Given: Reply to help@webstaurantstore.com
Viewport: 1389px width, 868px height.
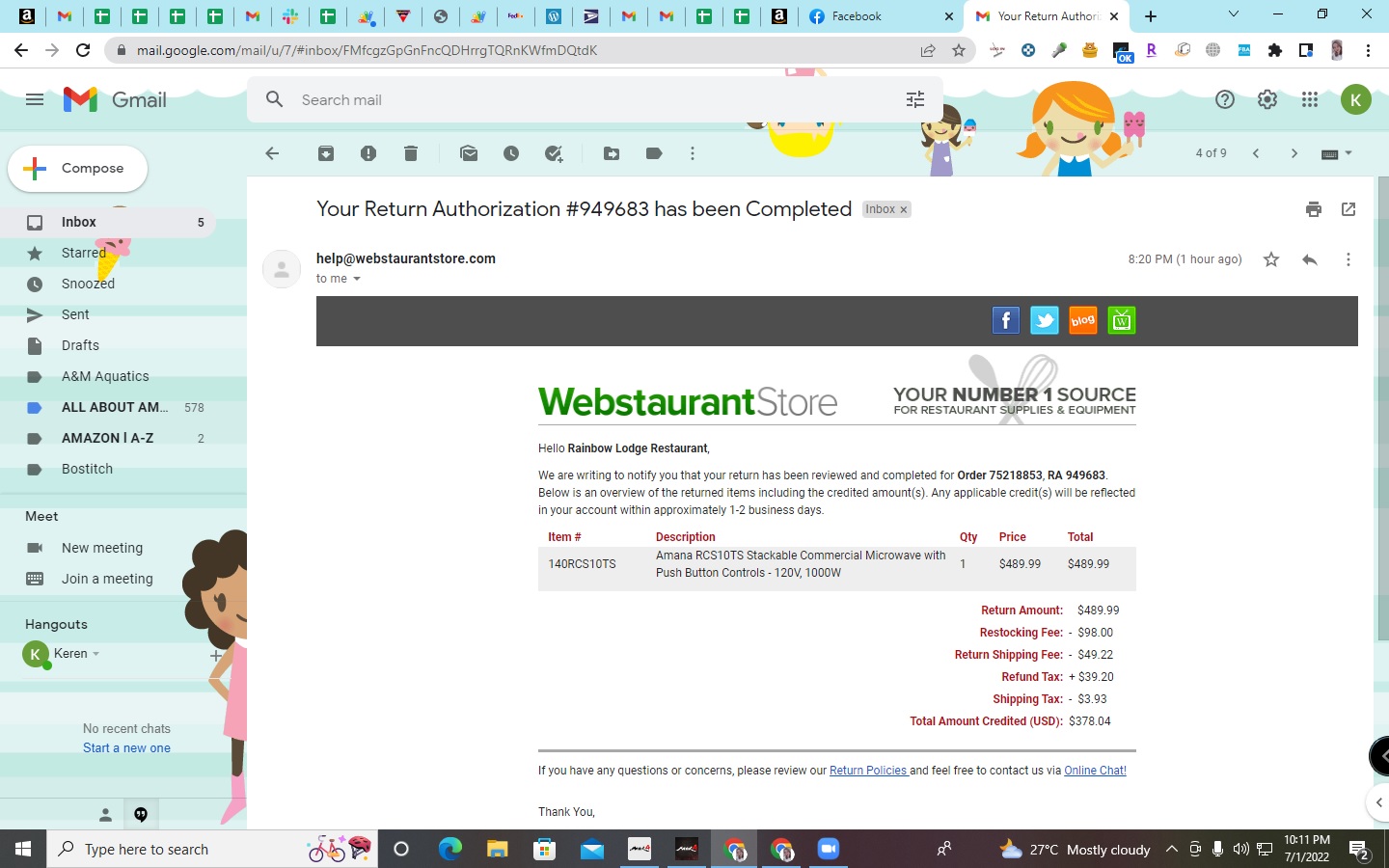Looking at the screenshot, I should [x=1310, y=259].
